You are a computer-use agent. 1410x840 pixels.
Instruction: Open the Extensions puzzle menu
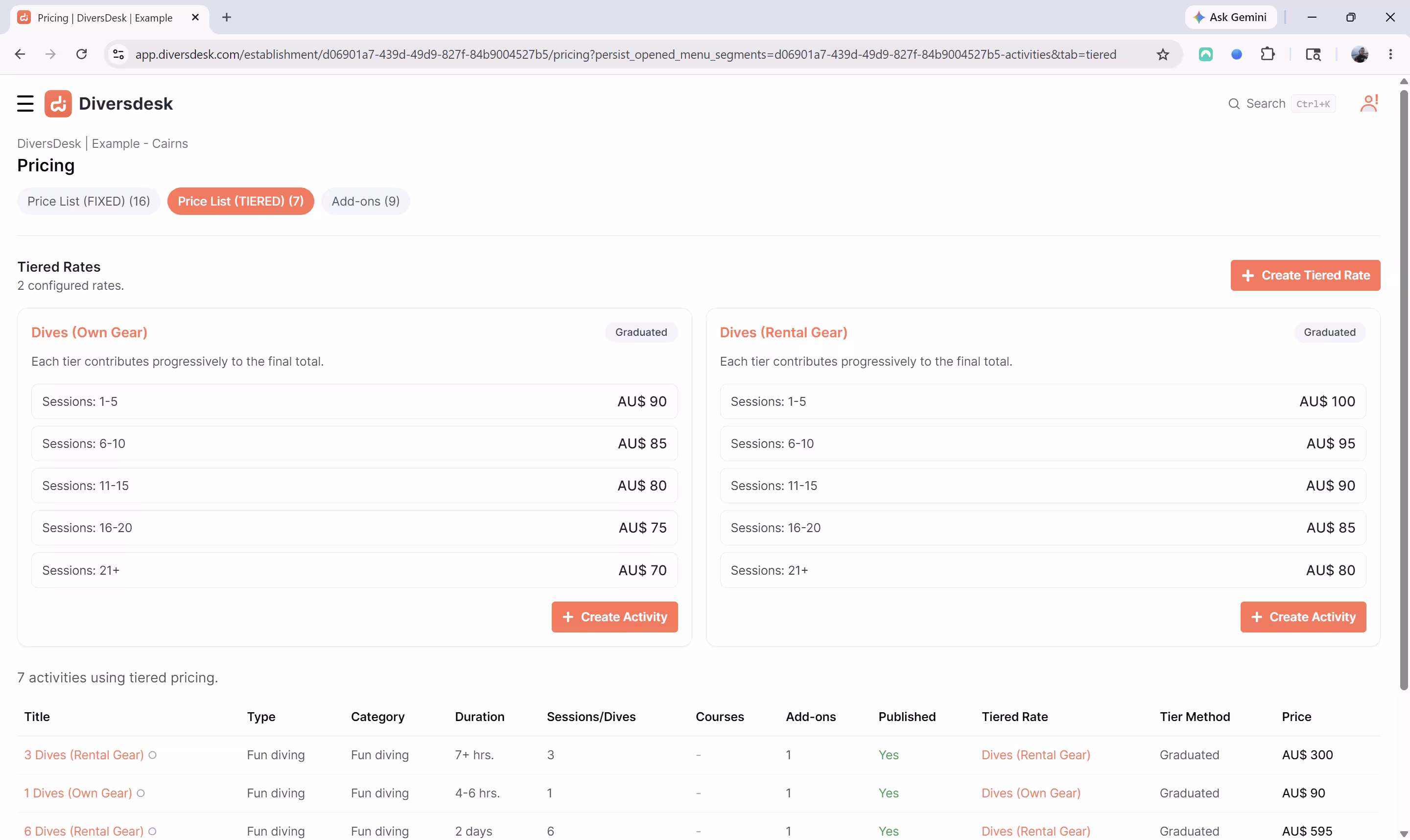[1268, 54]
